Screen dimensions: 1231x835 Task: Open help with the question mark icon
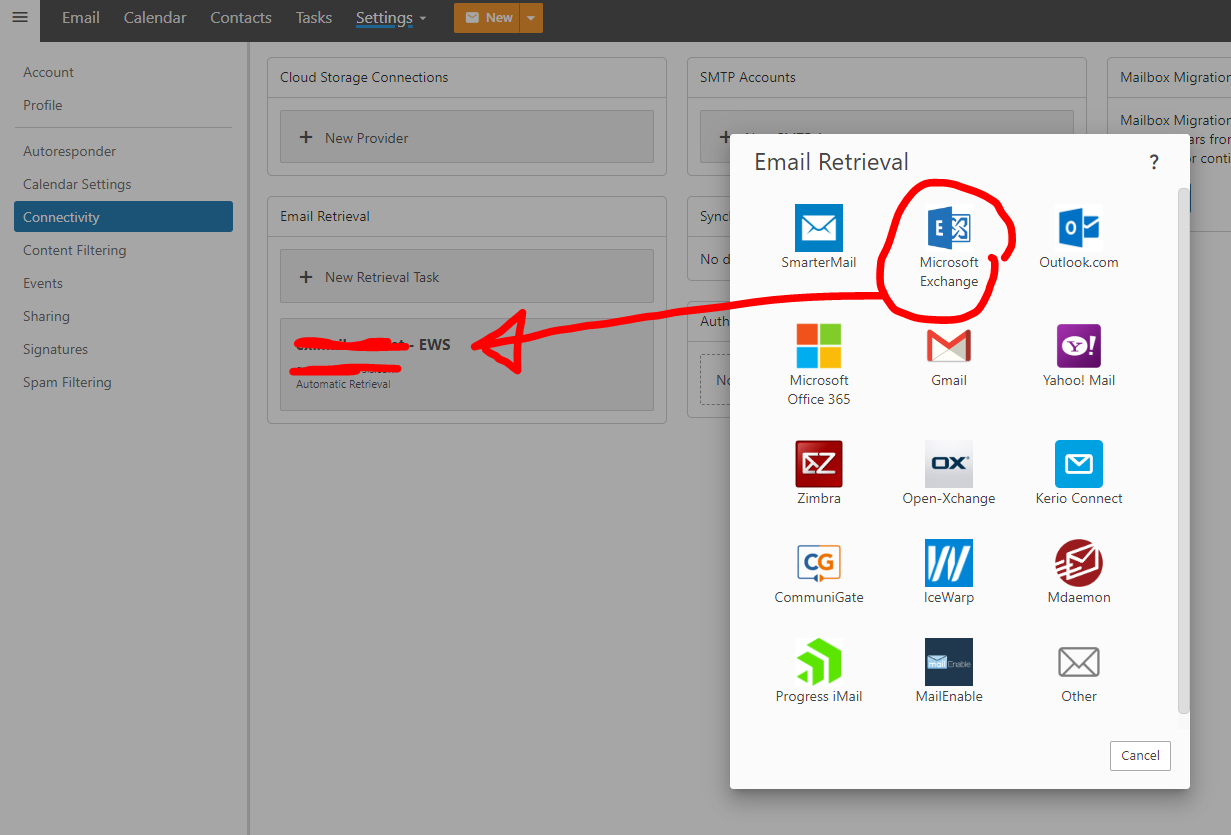point(1154,162)
